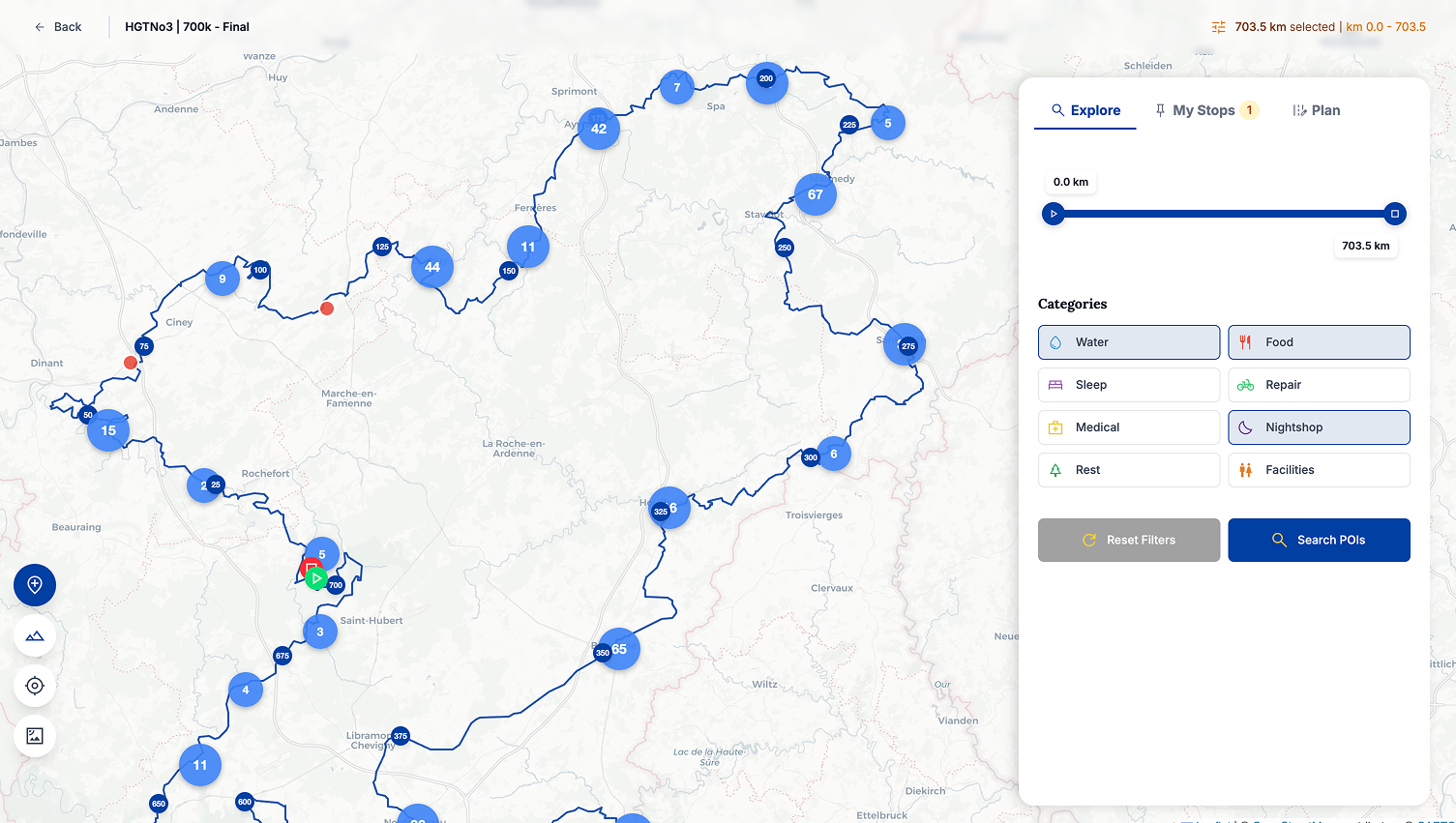Click Reset Filters

[x=1128, y=540]
